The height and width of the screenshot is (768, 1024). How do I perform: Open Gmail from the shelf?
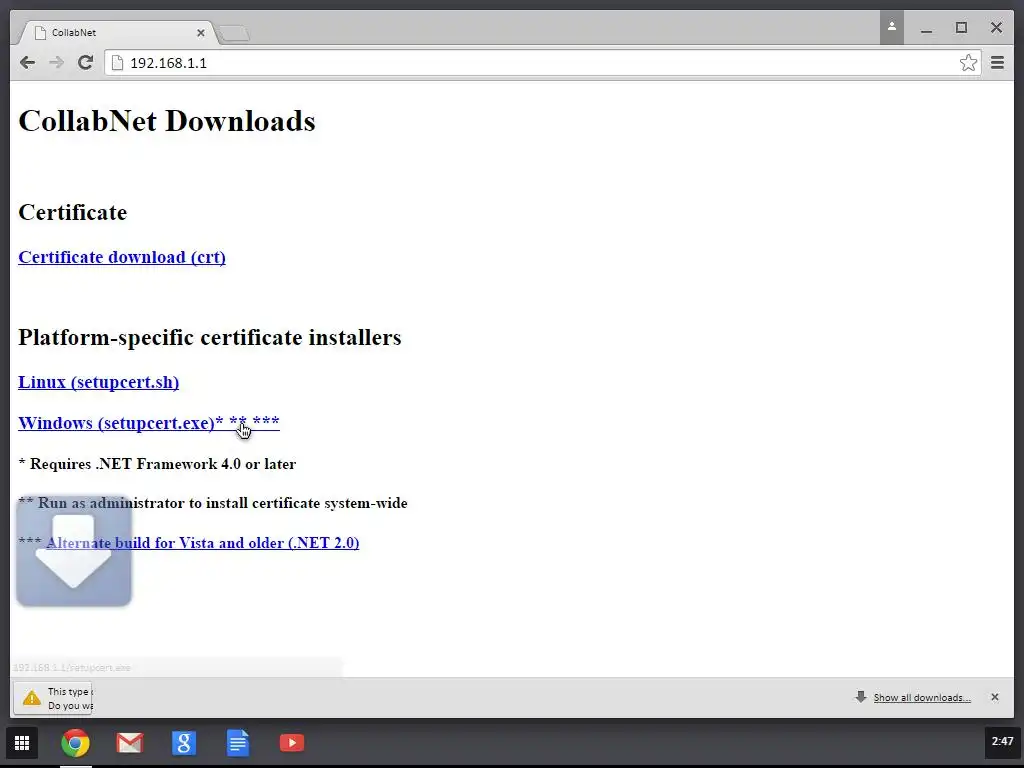pos(130,743)
